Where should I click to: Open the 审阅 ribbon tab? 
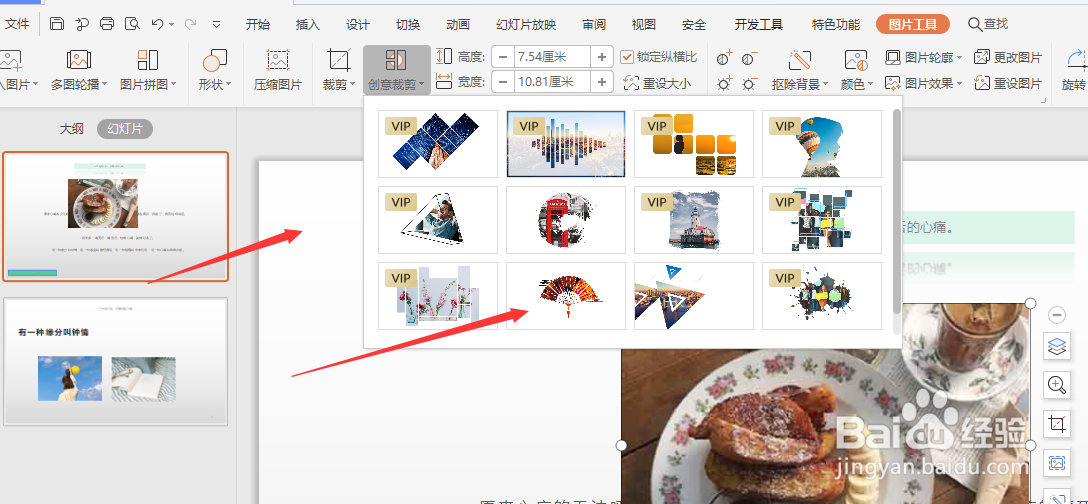click(x=594, y=24)
